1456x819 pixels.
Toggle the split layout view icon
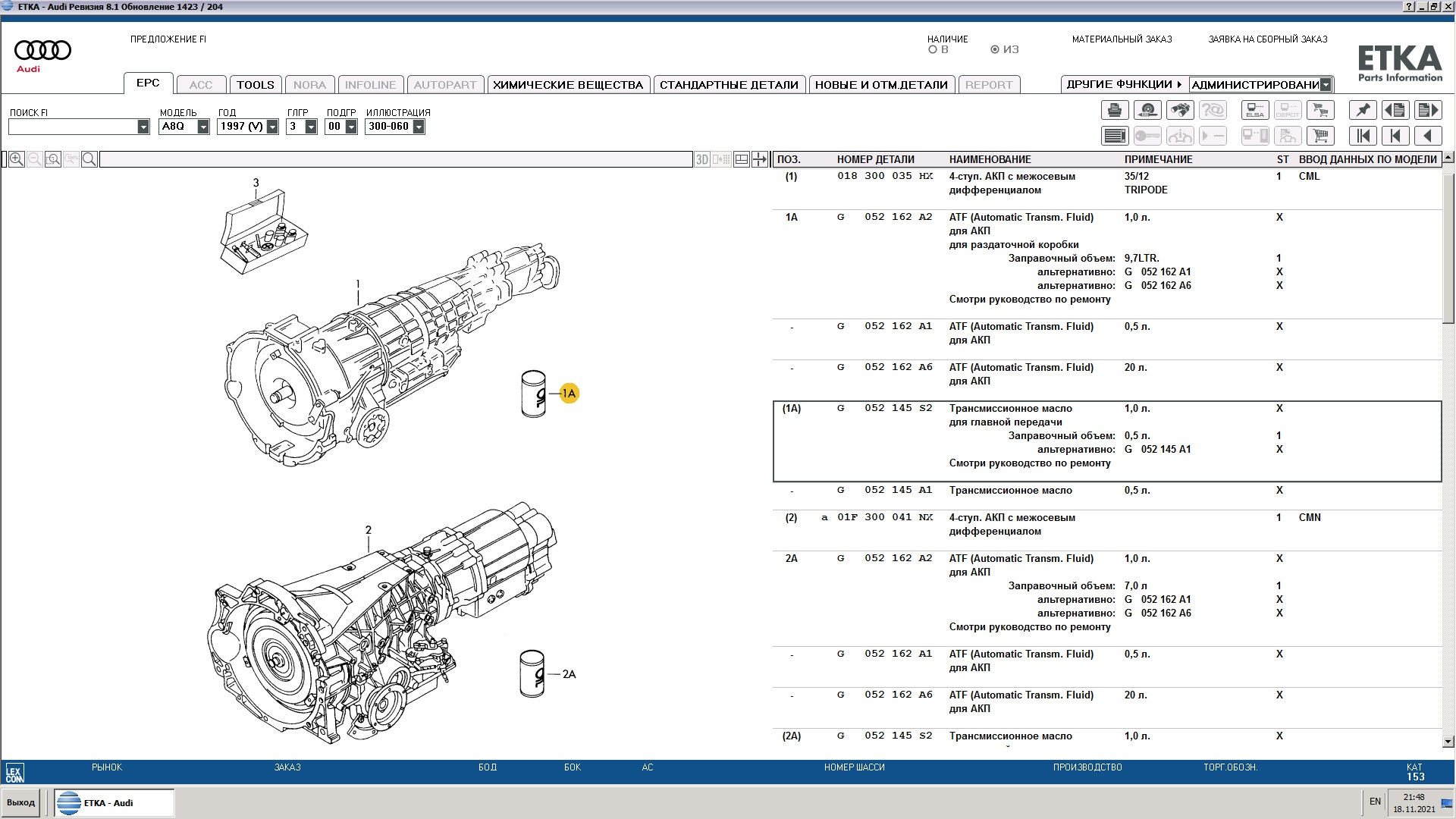742,159
